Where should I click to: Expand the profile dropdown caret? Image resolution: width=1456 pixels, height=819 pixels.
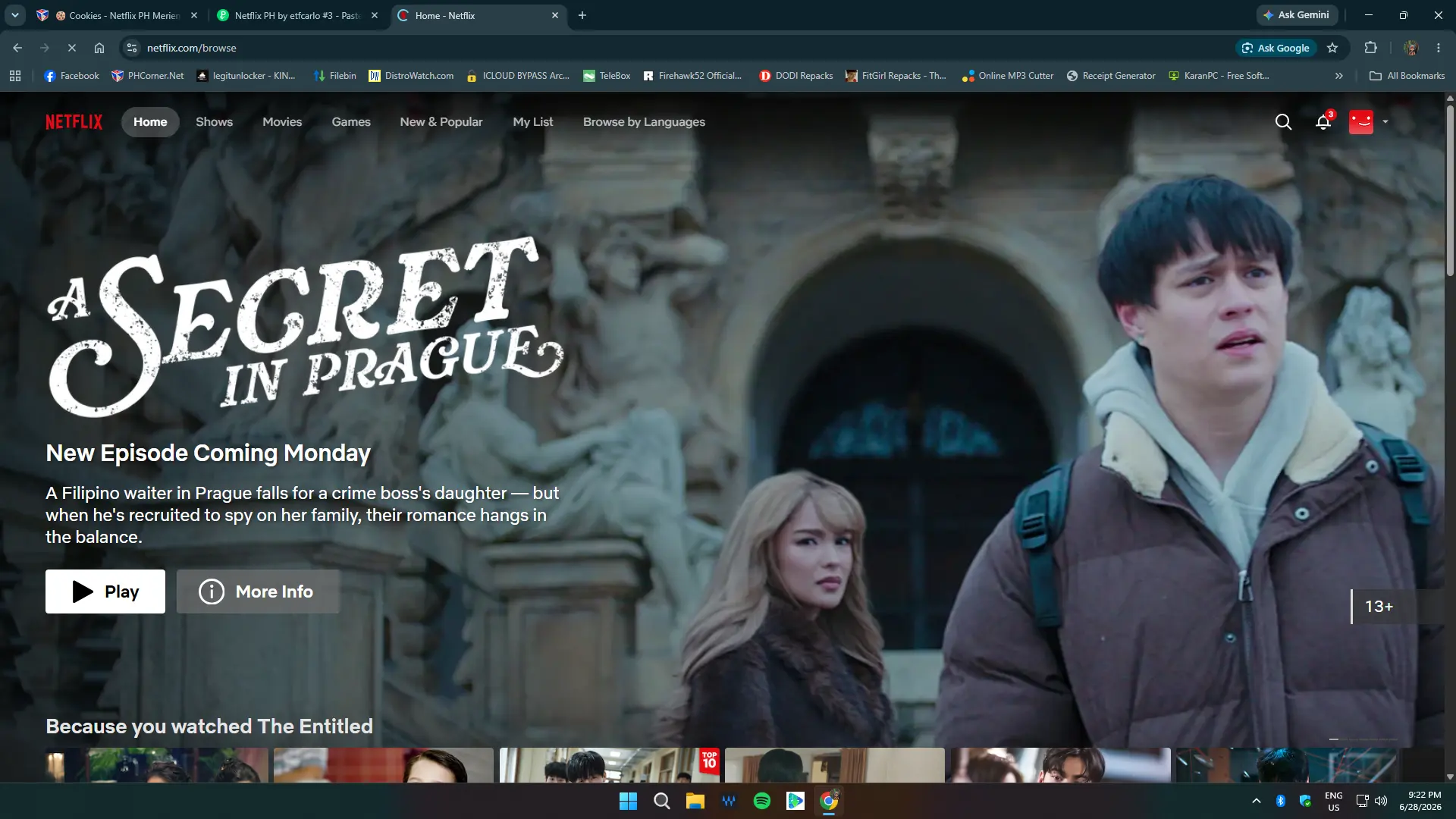point(1385,122)
